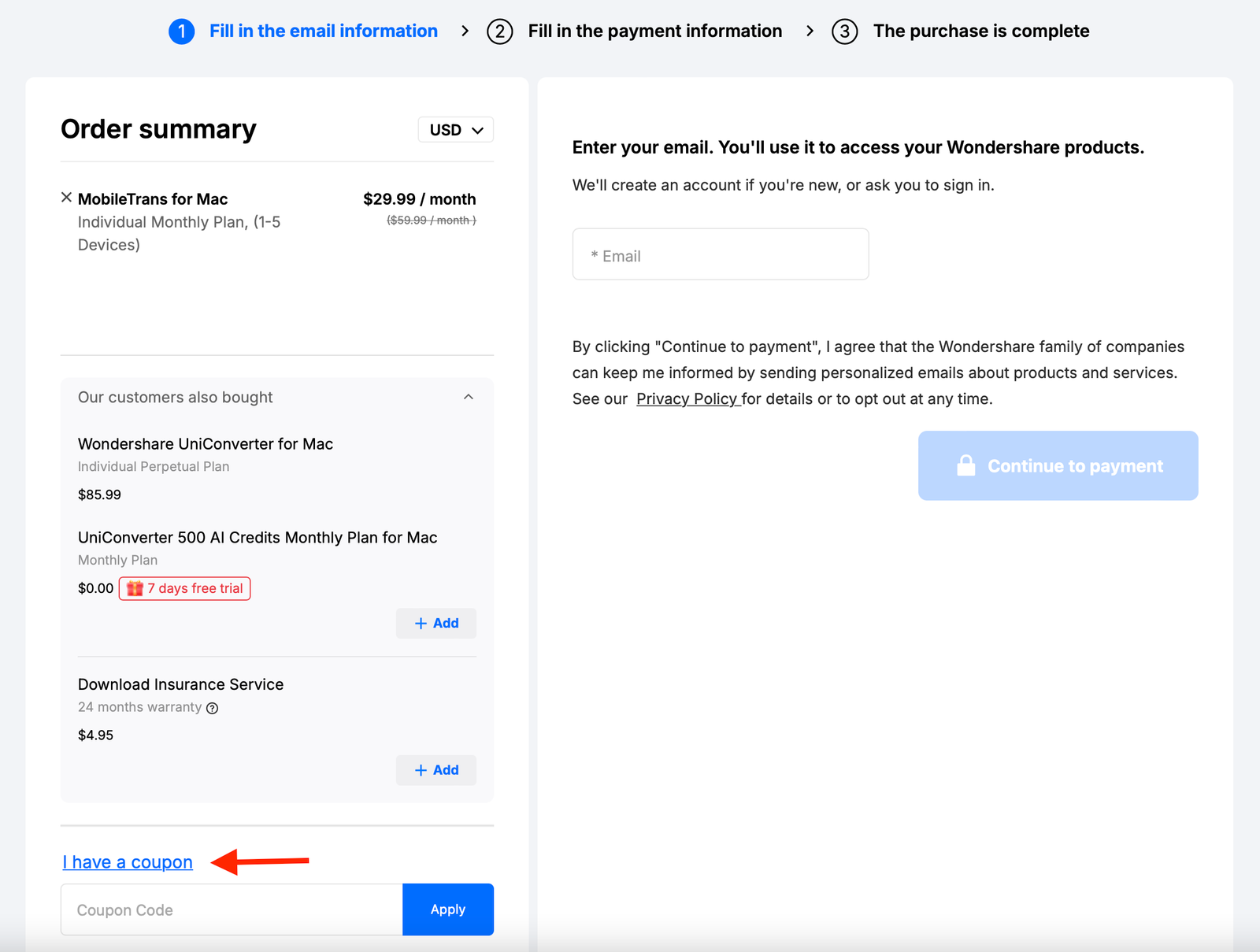Open the USD currency dropdown
The height and width of the screenshot is (952, 1260).
click(456, 130)
